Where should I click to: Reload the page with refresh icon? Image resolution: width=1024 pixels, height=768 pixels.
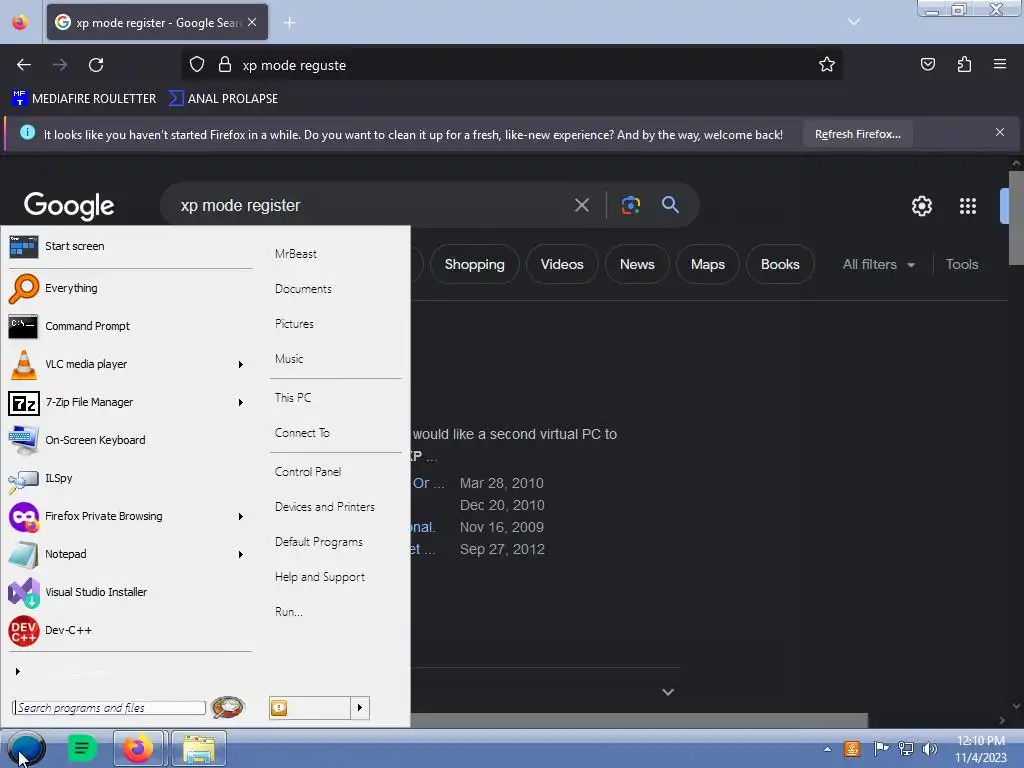(x=96, y=65)
